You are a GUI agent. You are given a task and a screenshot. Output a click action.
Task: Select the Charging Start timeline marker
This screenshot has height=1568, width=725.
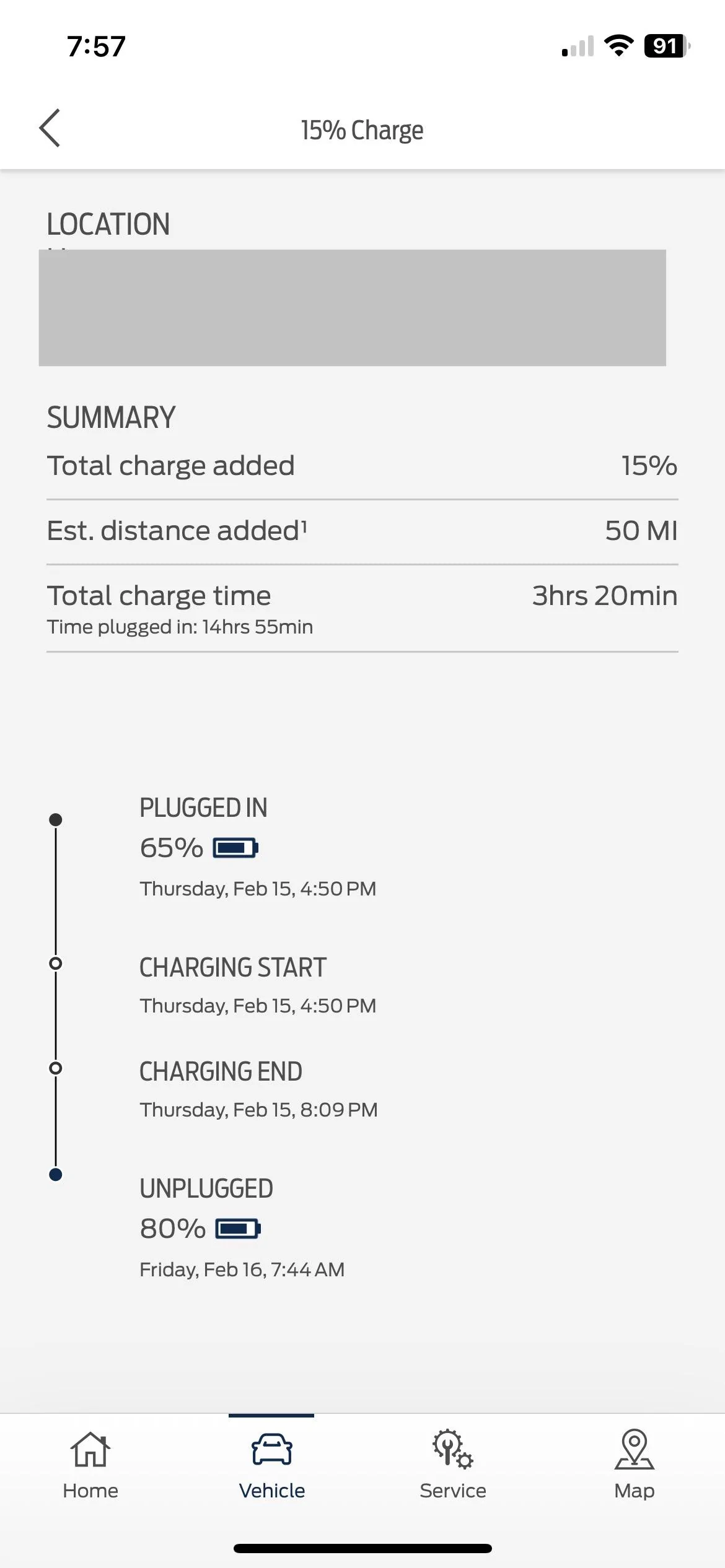tap(56, 964)
